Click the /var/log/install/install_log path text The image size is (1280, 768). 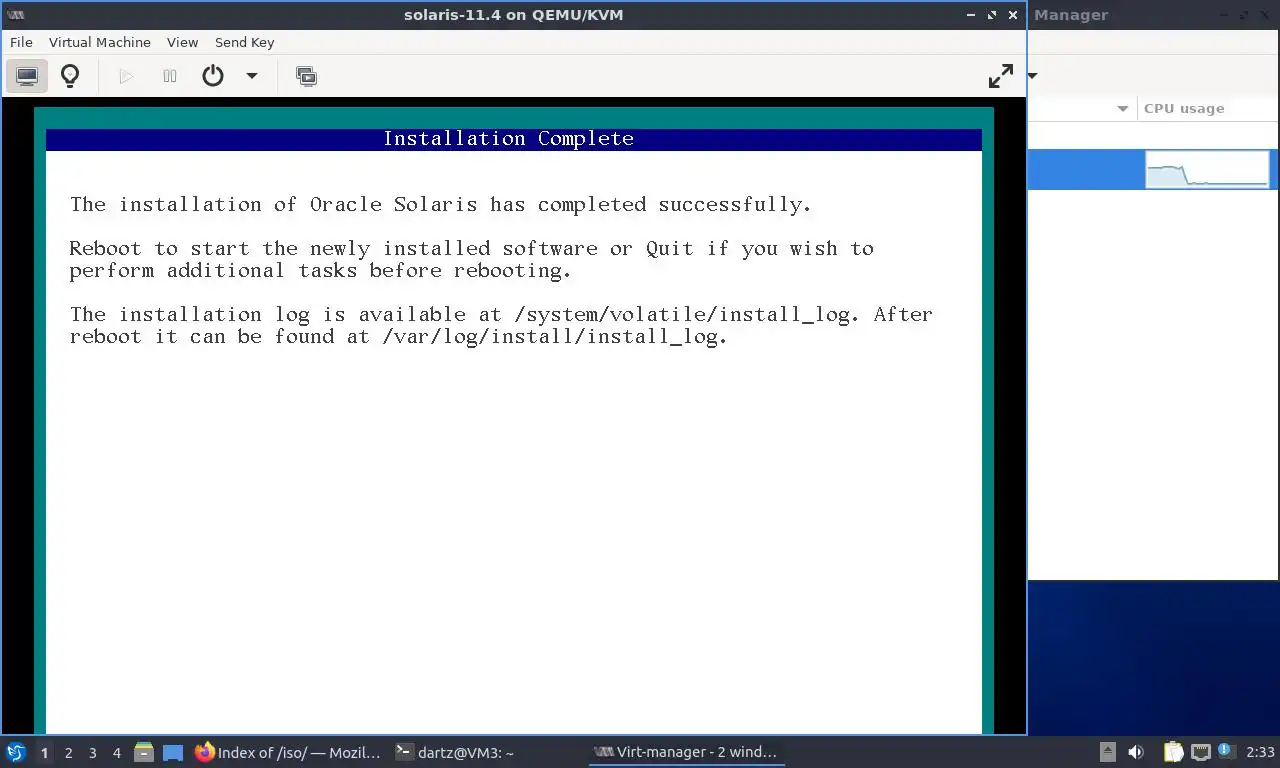(x=551, y=337)
